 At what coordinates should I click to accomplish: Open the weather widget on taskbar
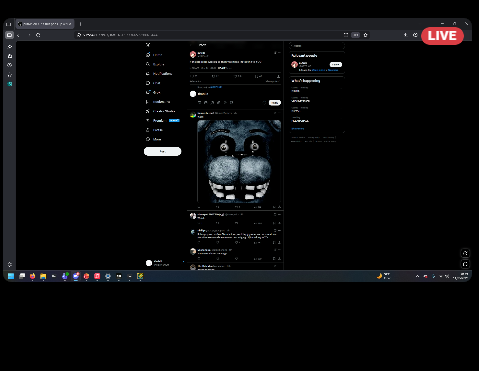coord(383,276)
